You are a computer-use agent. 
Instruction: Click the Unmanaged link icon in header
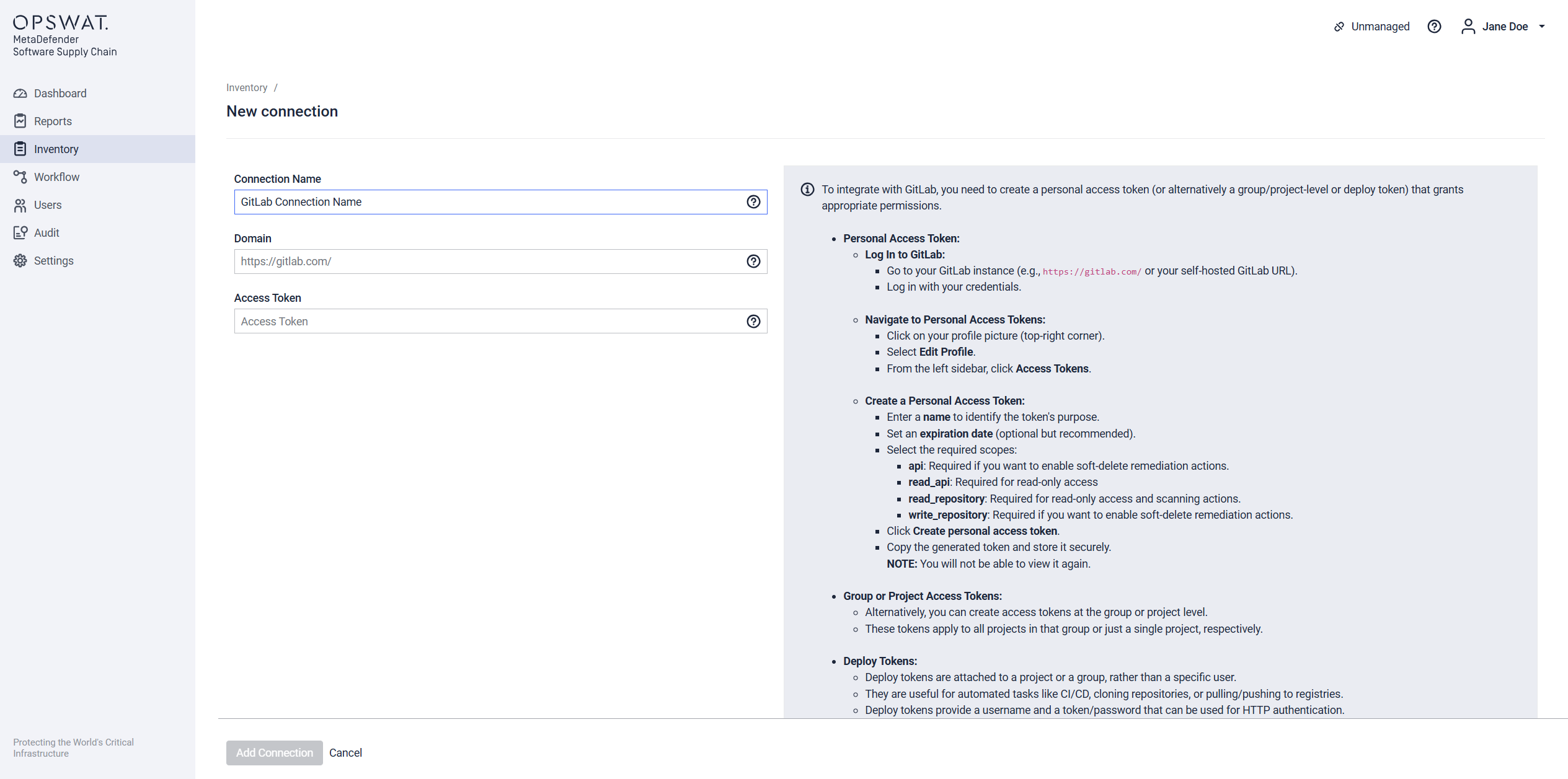pos(1339,27)
